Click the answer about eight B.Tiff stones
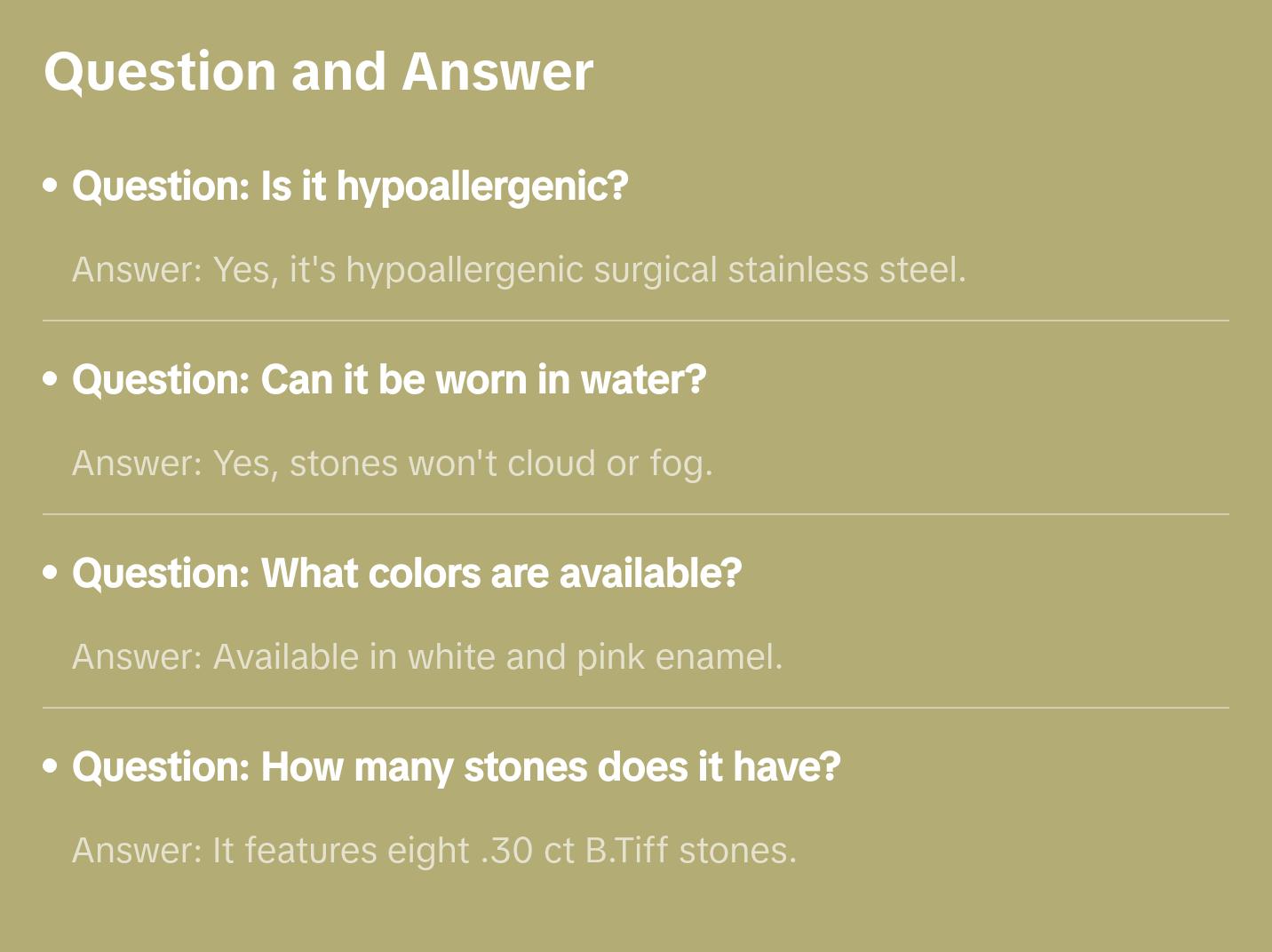Screen dimensions: 1272x952 [434, 851]
